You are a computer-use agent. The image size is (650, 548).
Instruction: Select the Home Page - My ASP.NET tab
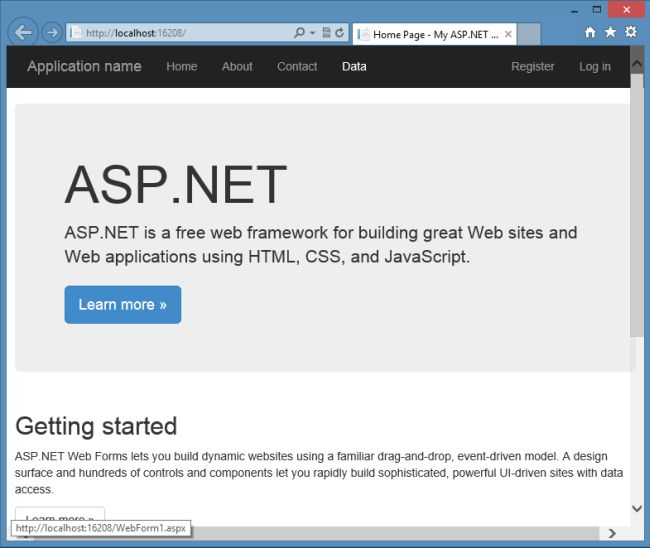click(434, 34)
